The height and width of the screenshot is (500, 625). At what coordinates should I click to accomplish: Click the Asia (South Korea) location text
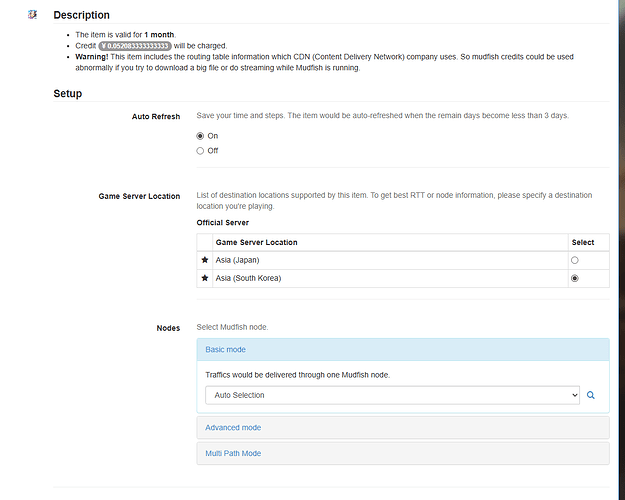(248, 278)
